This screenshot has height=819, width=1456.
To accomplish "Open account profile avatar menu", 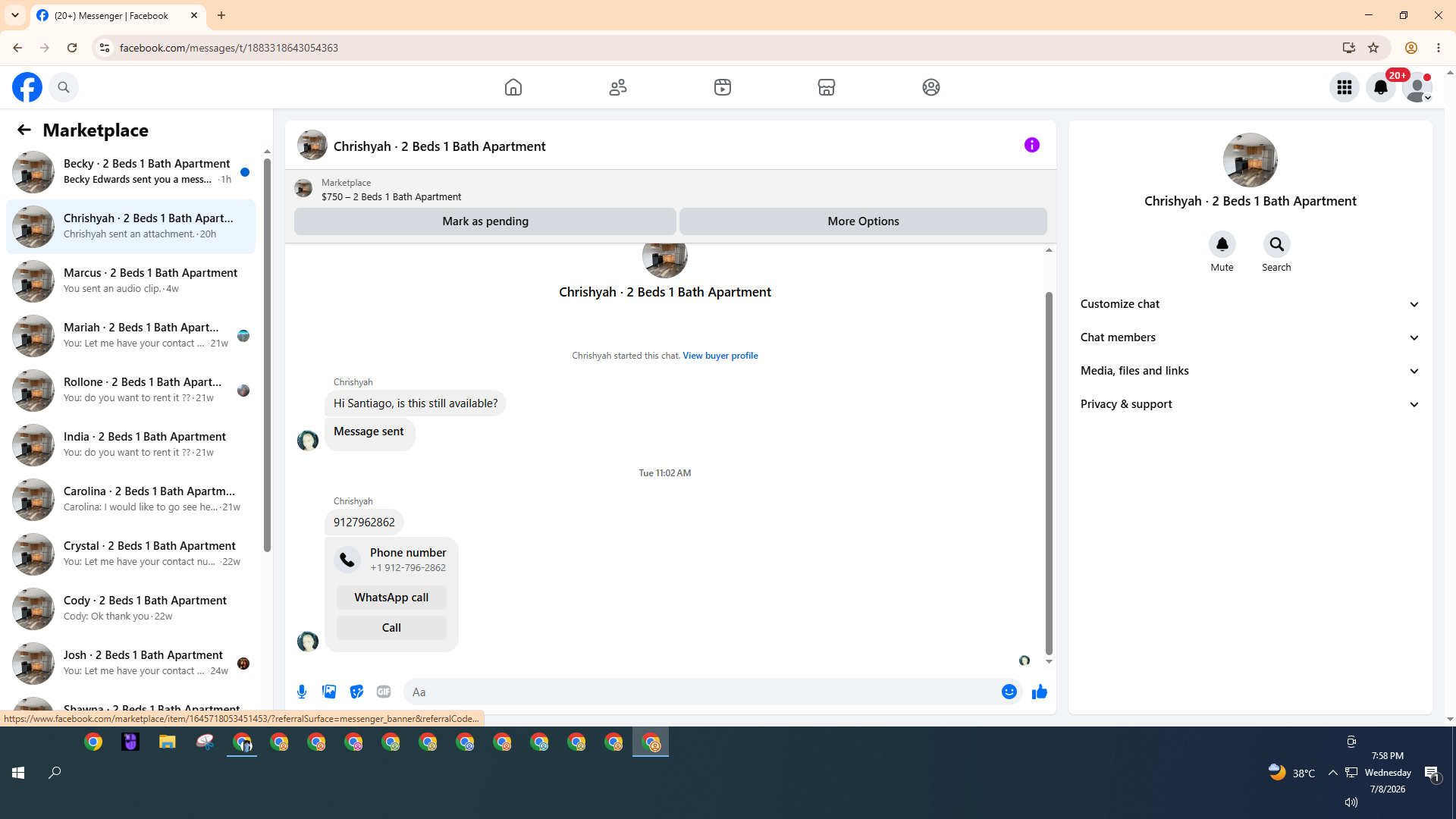I will [x=1417, y=87].
